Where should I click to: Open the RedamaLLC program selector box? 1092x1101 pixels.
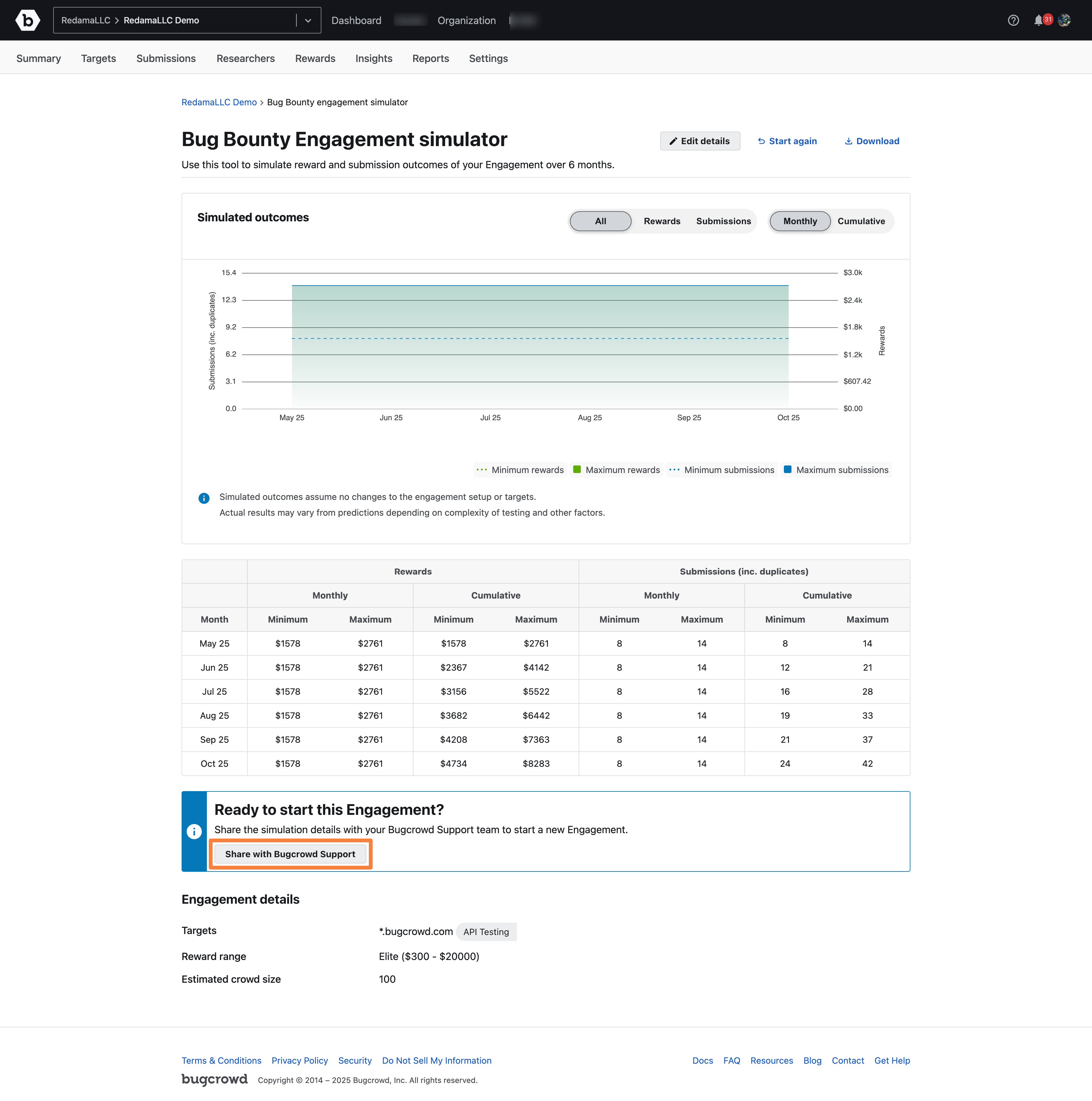[x=187, y=21]
